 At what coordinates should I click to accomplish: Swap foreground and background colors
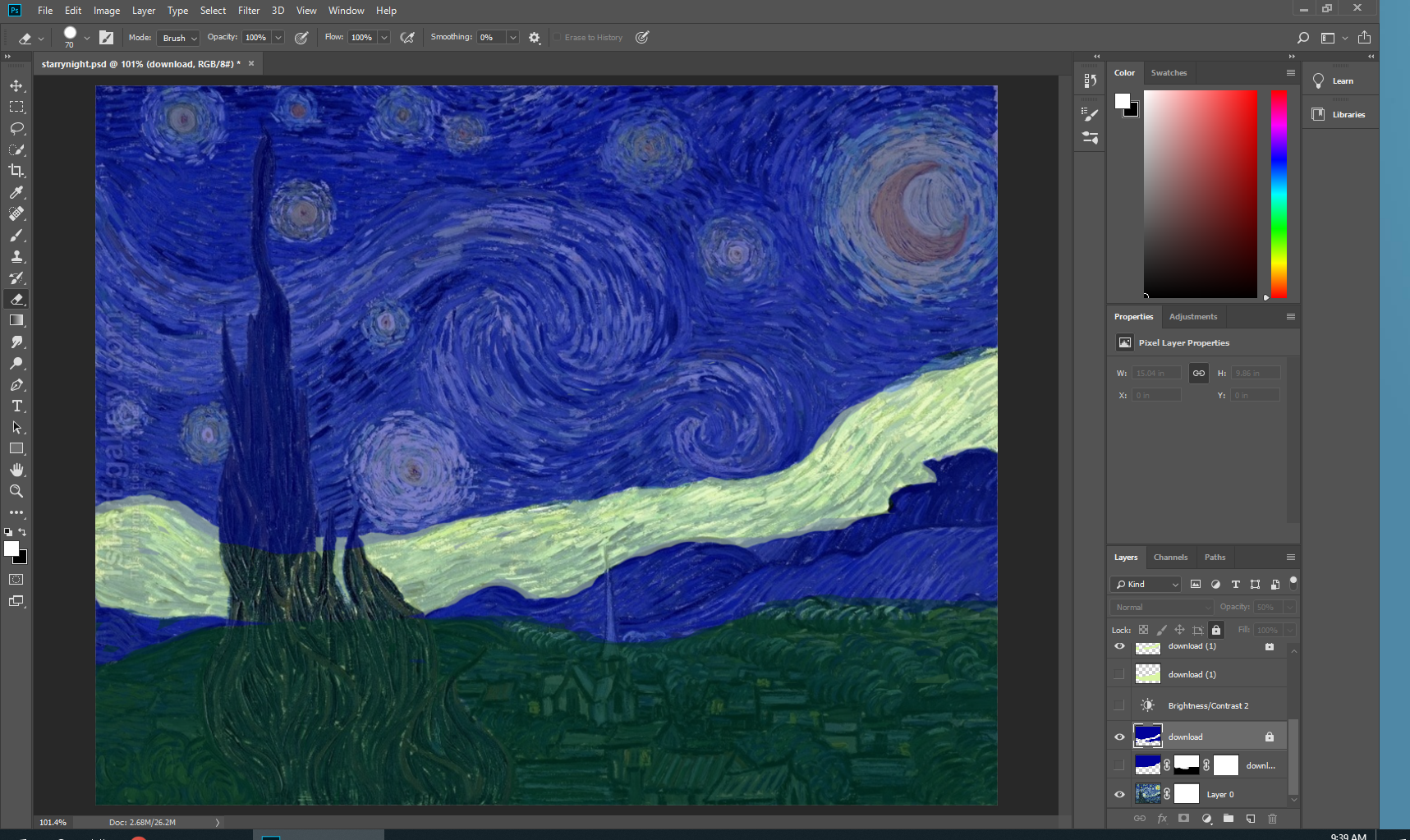[23, 532]
